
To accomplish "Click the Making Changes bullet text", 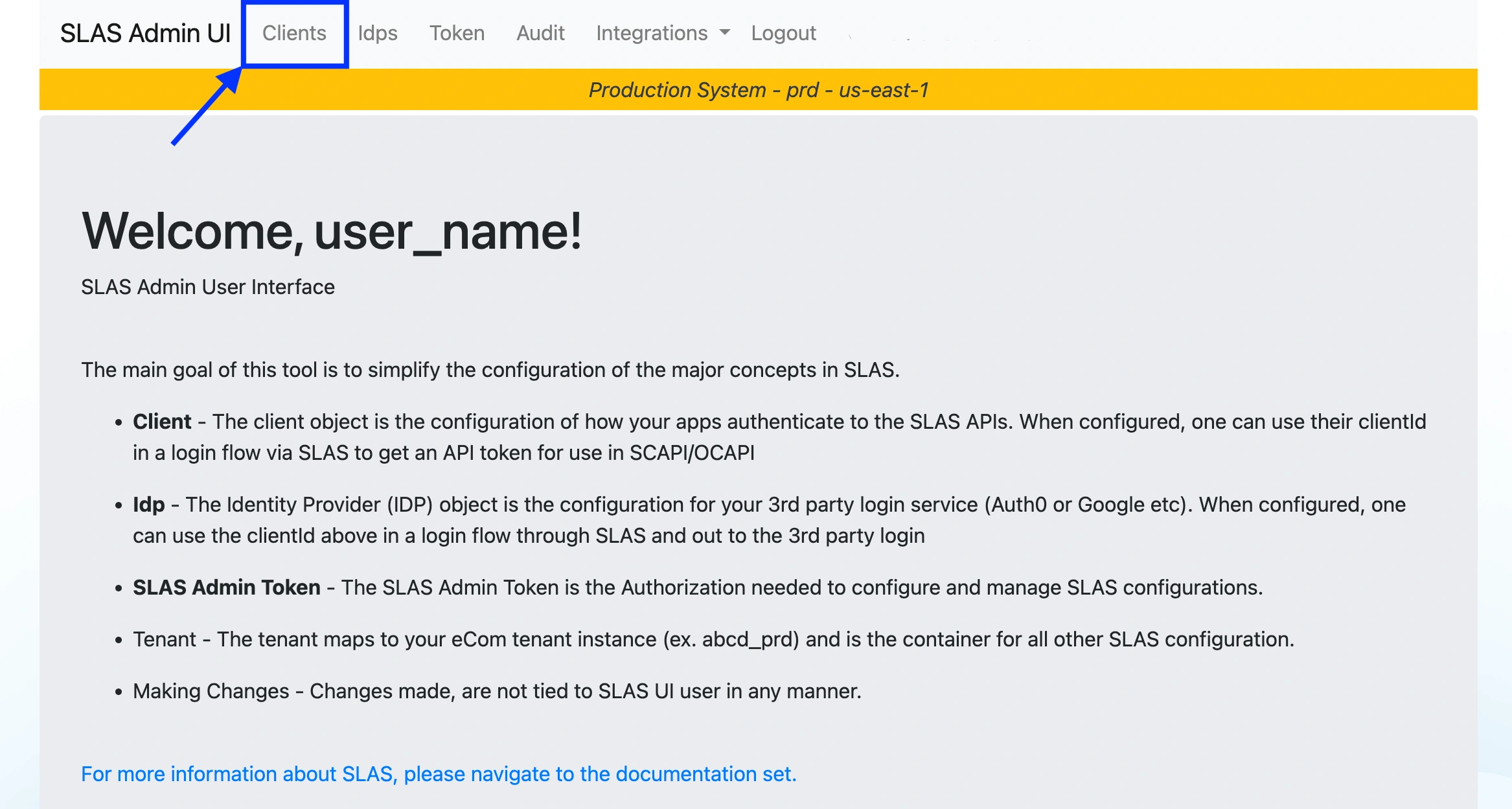I will 497,691.
